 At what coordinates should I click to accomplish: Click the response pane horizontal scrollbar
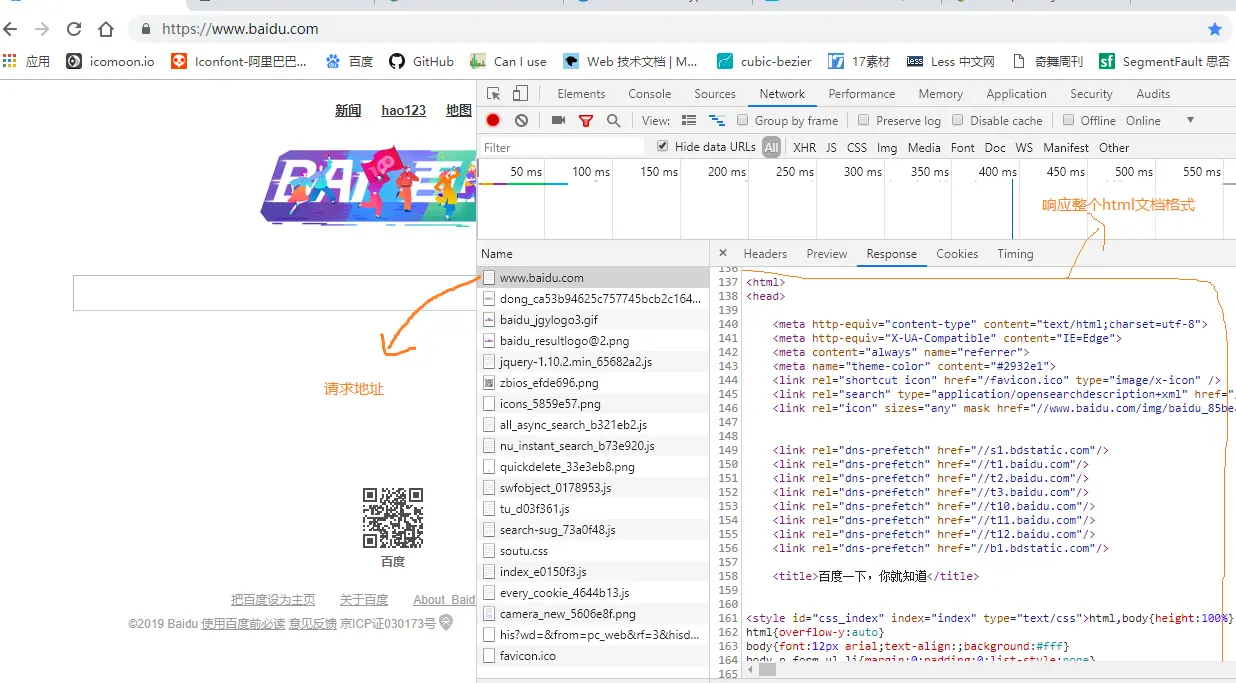[767, 670]
